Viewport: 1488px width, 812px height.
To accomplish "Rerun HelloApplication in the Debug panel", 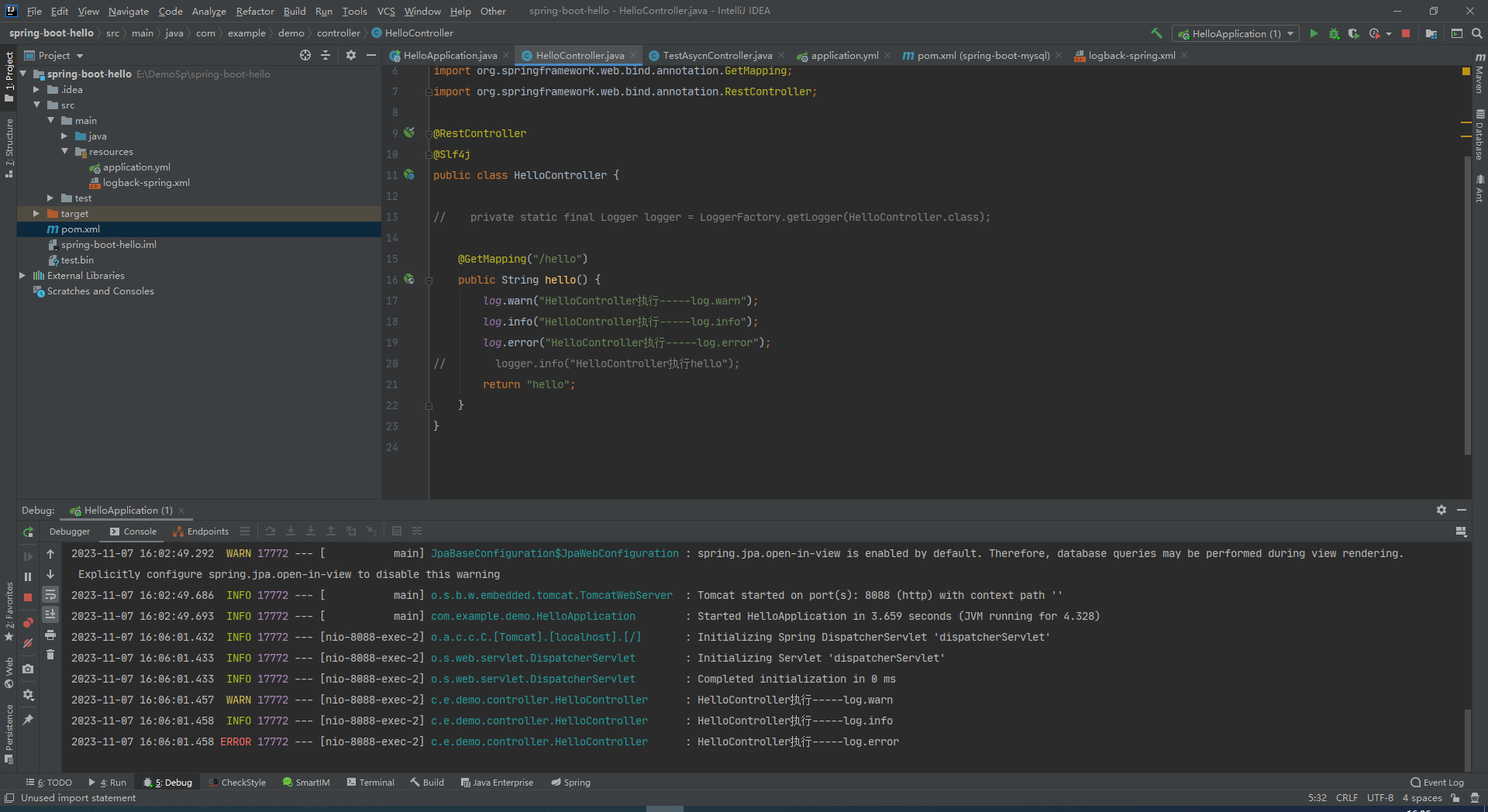I will 28,532.
